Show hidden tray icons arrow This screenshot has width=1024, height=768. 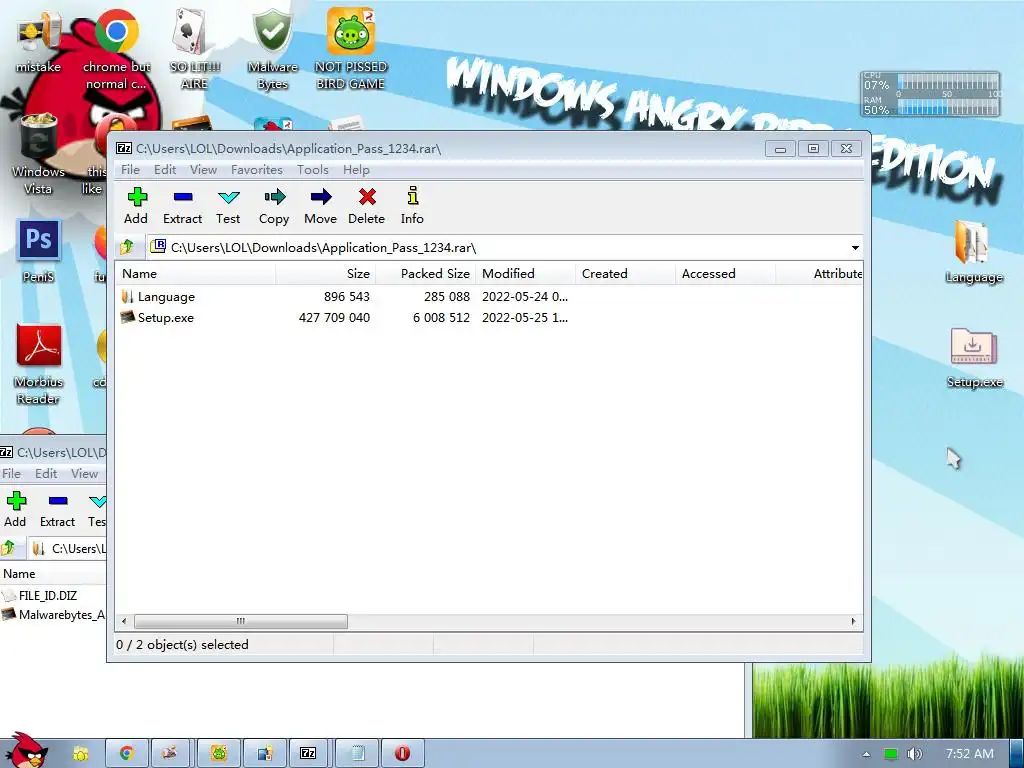866,754
